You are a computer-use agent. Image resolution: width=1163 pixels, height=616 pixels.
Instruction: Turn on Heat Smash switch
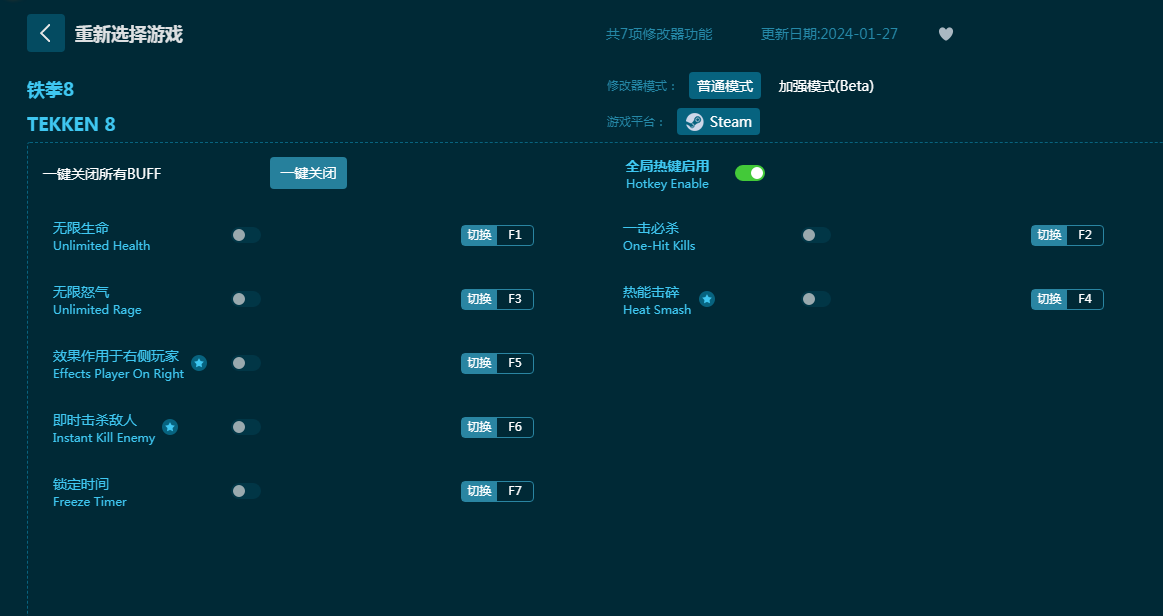coord(816,299)
